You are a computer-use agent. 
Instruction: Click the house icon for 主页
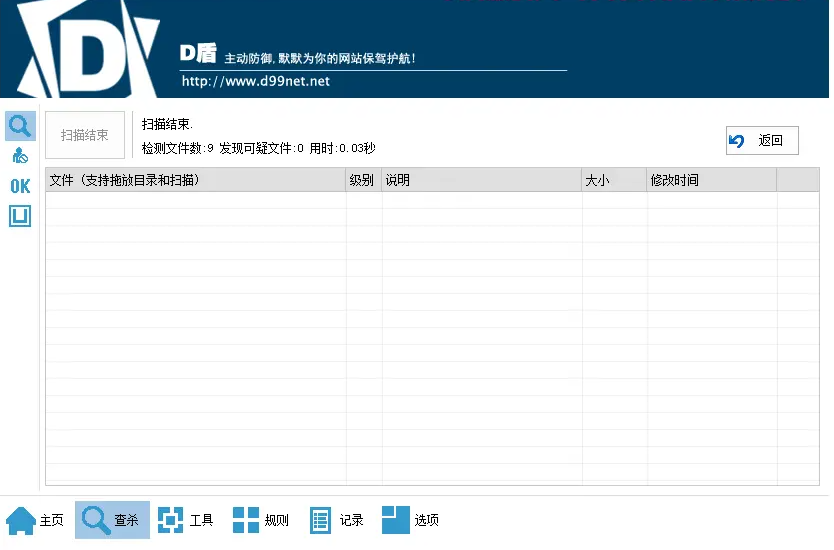(20, 520)
